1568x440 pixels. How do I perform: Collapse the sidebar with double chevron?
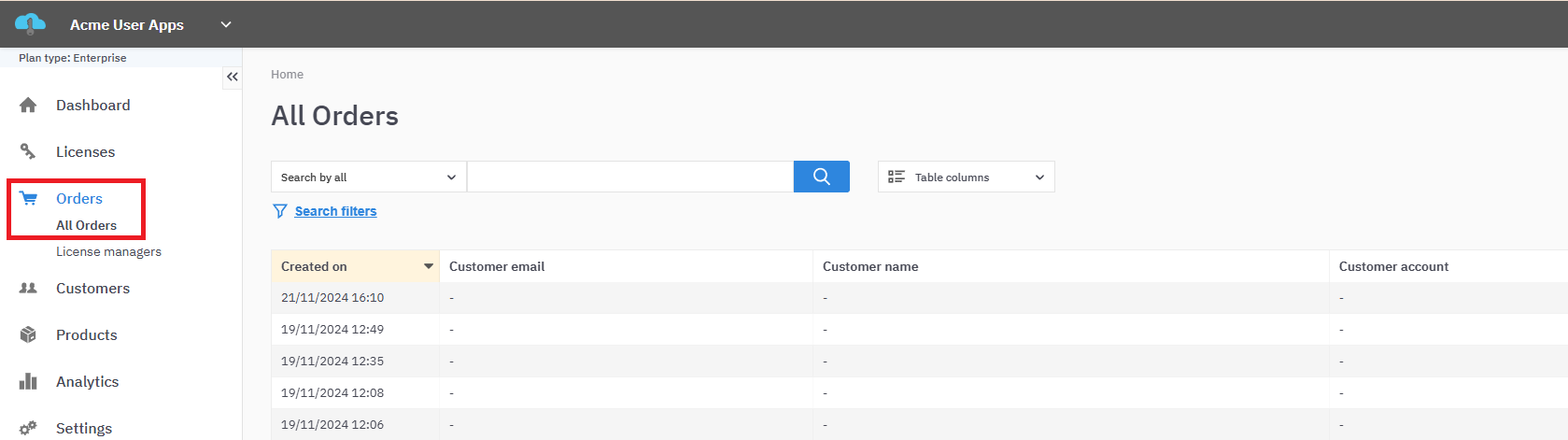pyautogui.click(x=233, y=77)
